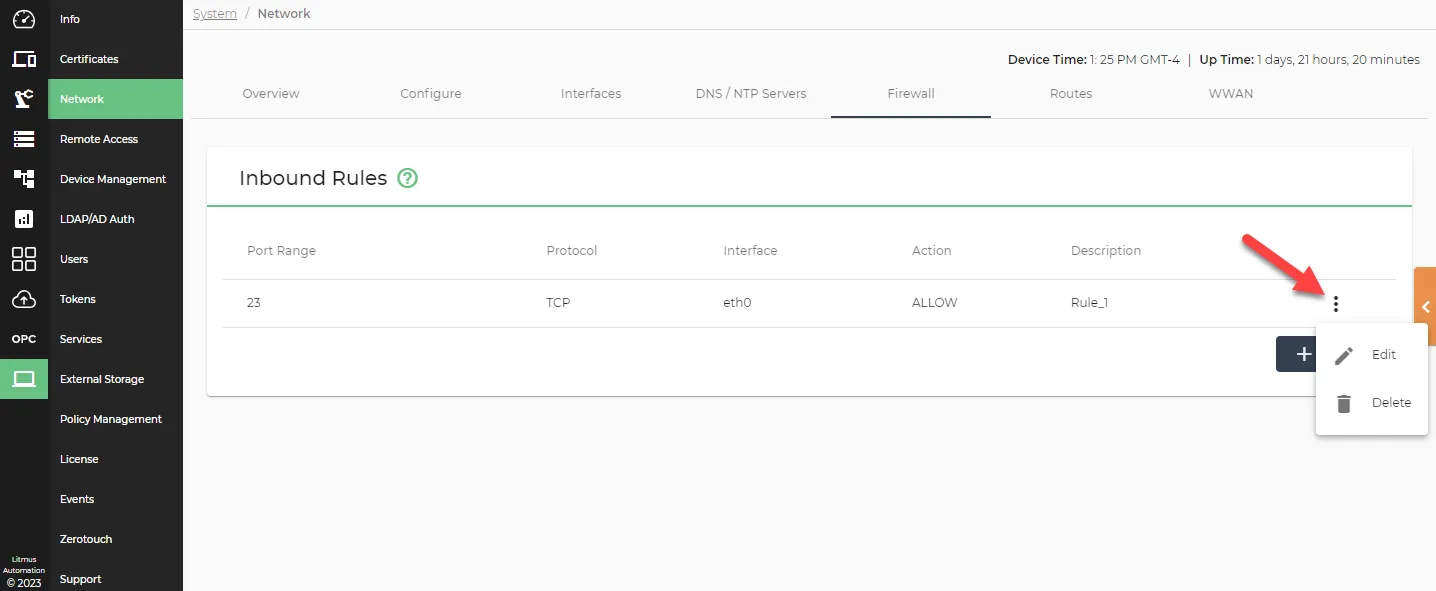Click the Protocol column header
Image resolution: width=1436 pixels, height=591 pixels.
571,251
